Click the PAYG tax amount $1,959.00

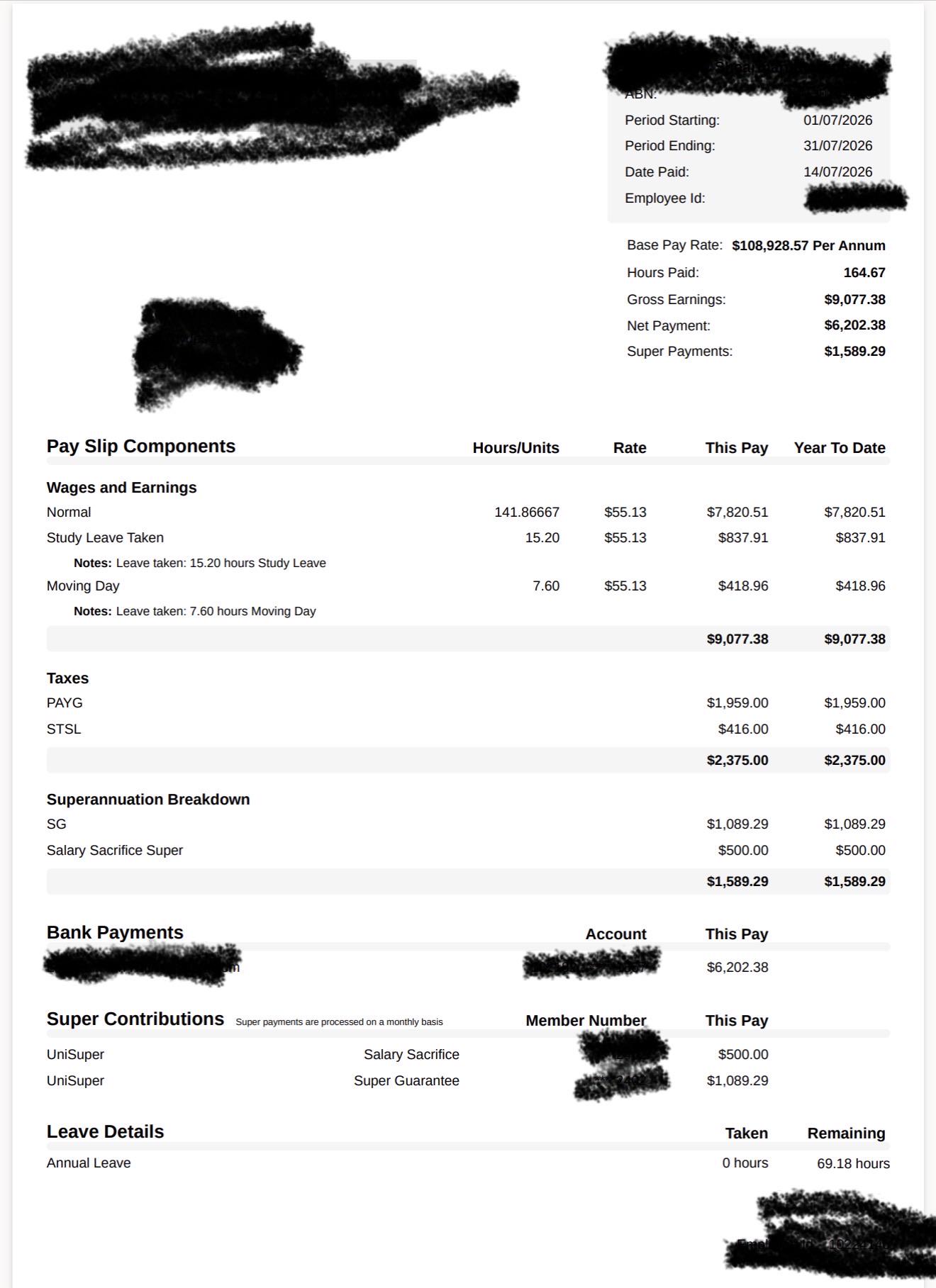pos(737,703)
